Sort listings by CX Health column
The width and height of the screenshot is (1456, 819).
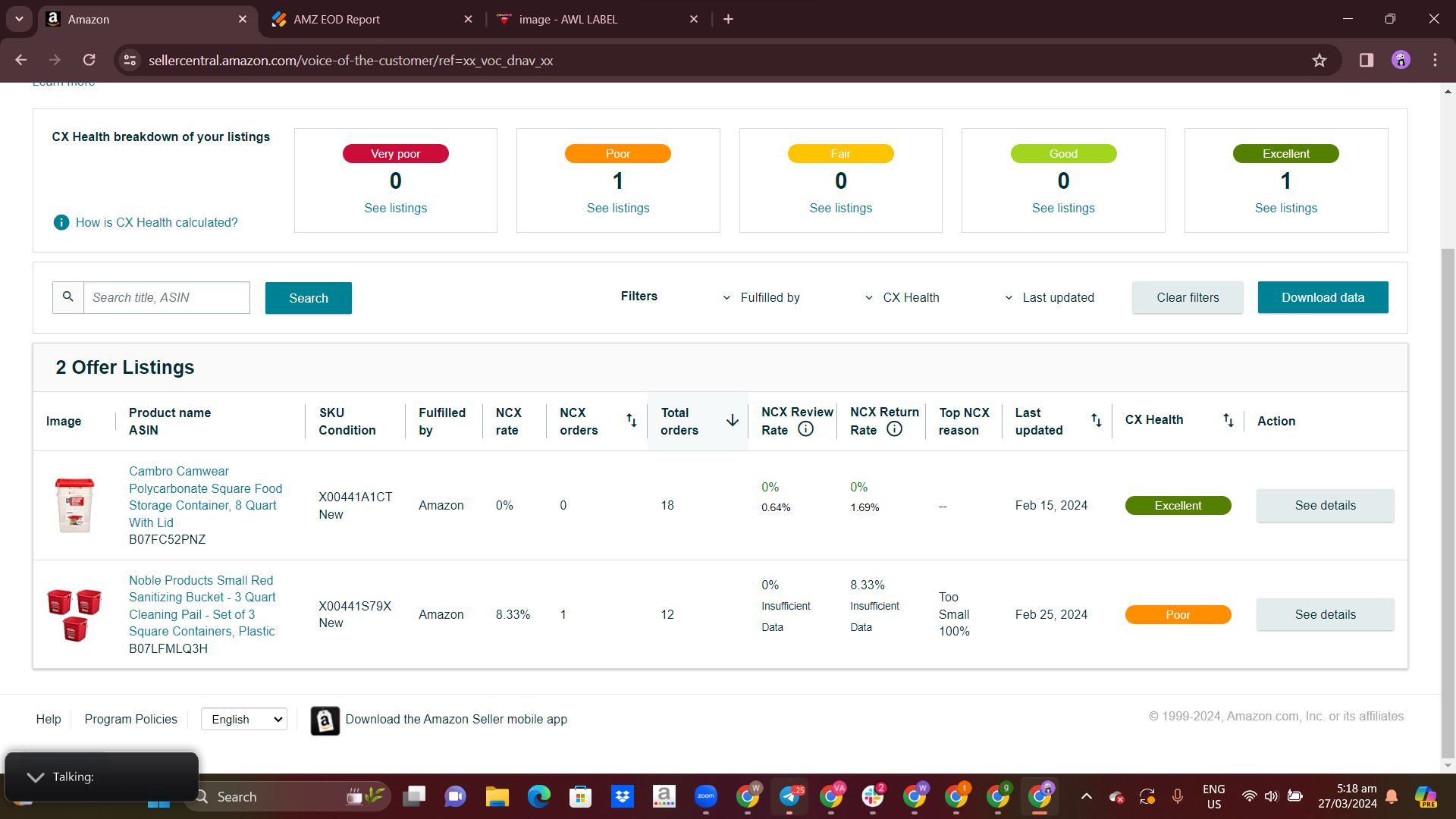tap(1228, 420)
